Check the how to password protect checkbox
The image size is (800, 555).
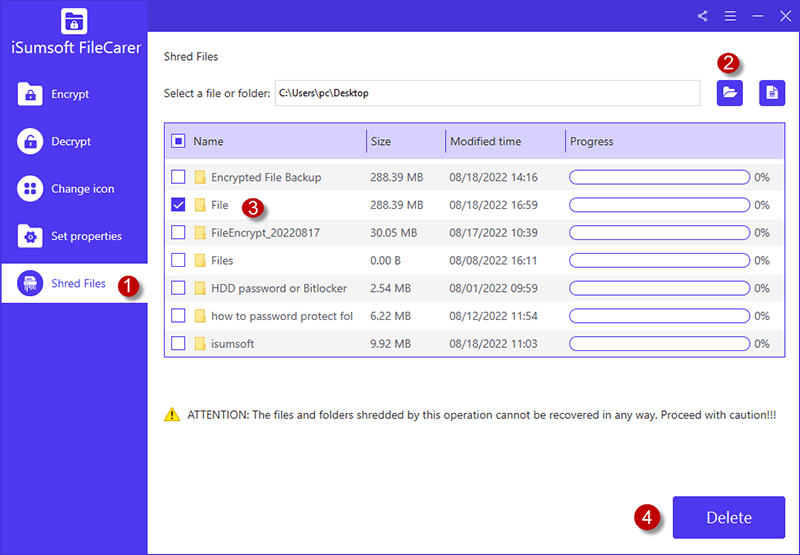click(178, 316)
